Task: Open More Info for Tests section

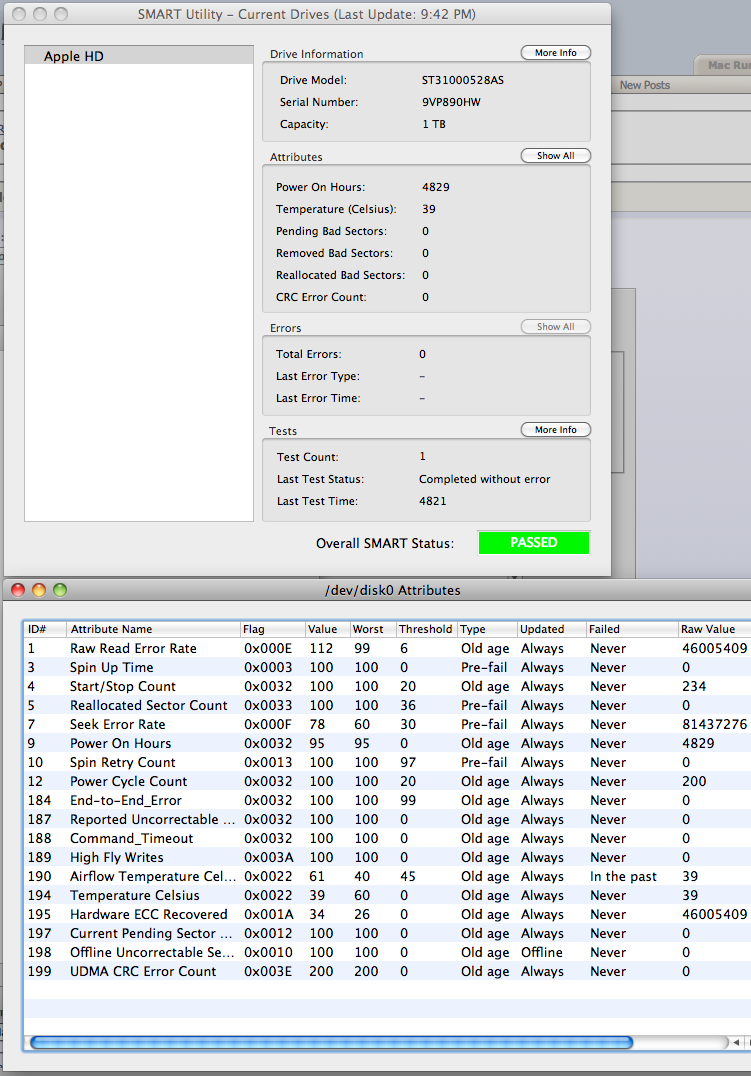Action: pos(555,430)
